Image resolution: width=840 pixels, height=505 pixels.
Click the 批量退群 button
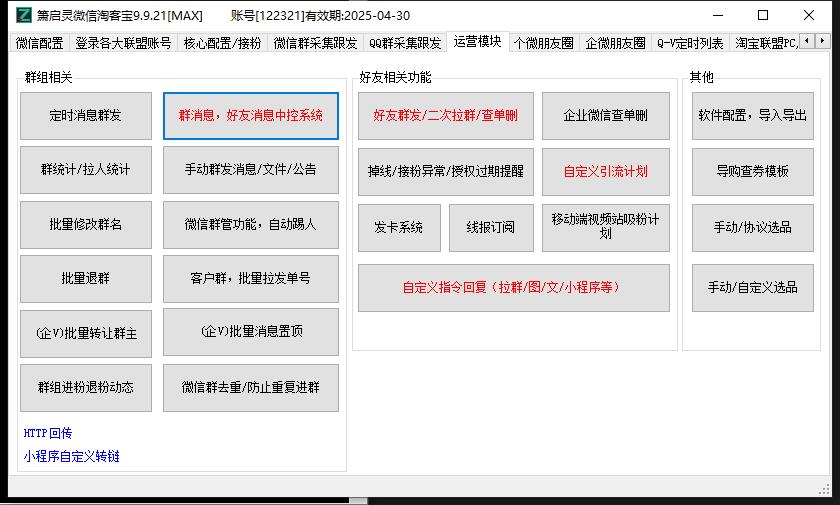pos(86,278)
